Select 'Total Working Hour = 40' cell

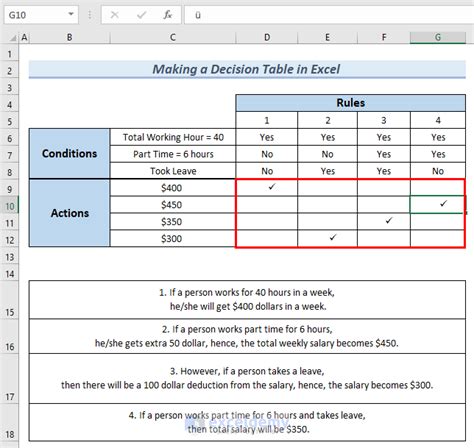click(173, 137)
